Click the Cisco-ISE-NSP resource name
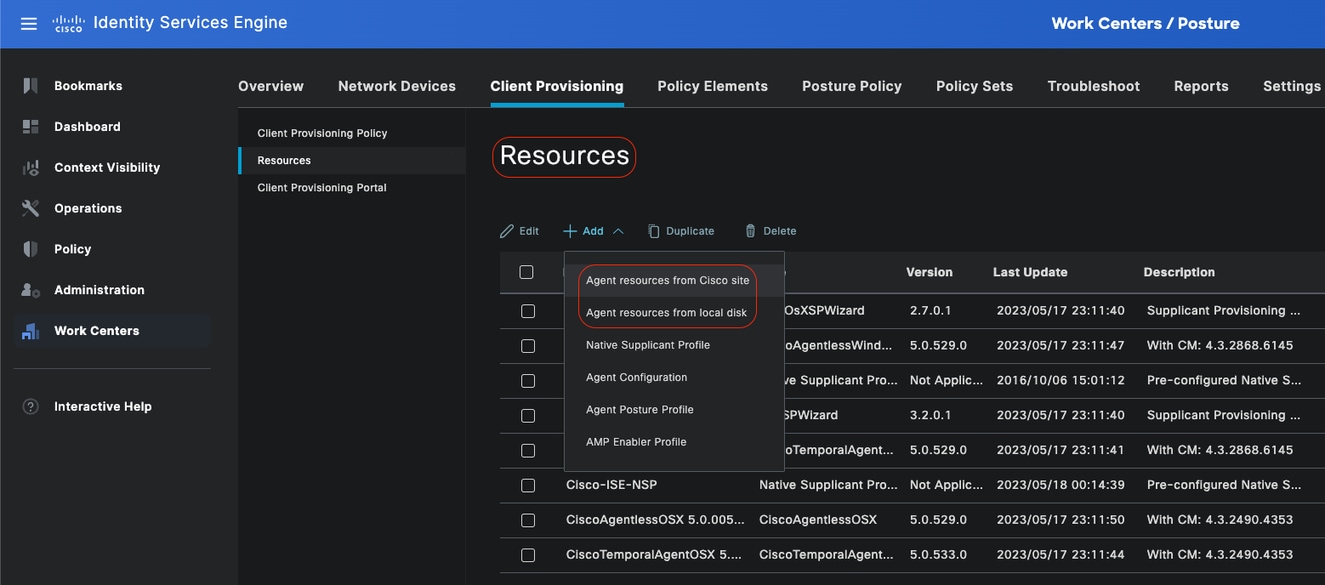 pos(611,485)
